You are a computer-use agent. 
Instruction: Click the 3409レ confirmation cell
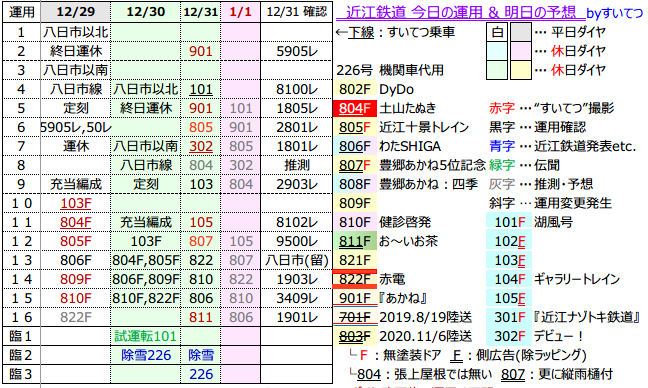[297, 298]
